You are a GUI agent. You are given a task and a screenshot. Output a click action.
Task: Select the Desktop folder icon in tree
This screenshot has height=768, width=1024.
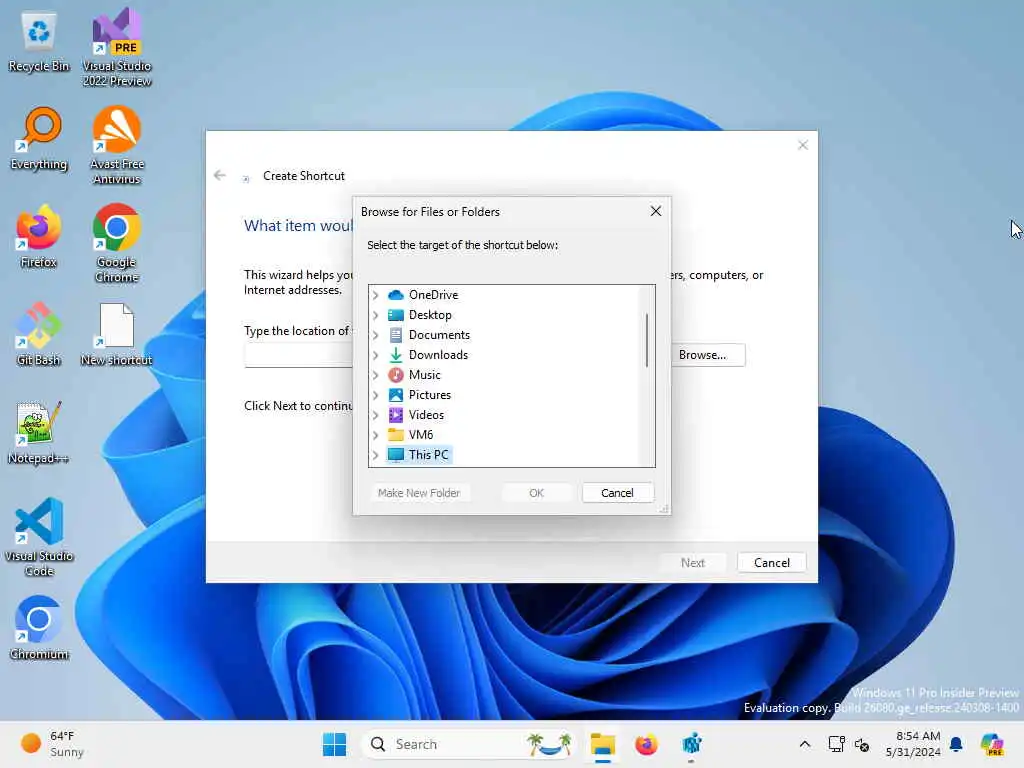click(x=396, y=315)
